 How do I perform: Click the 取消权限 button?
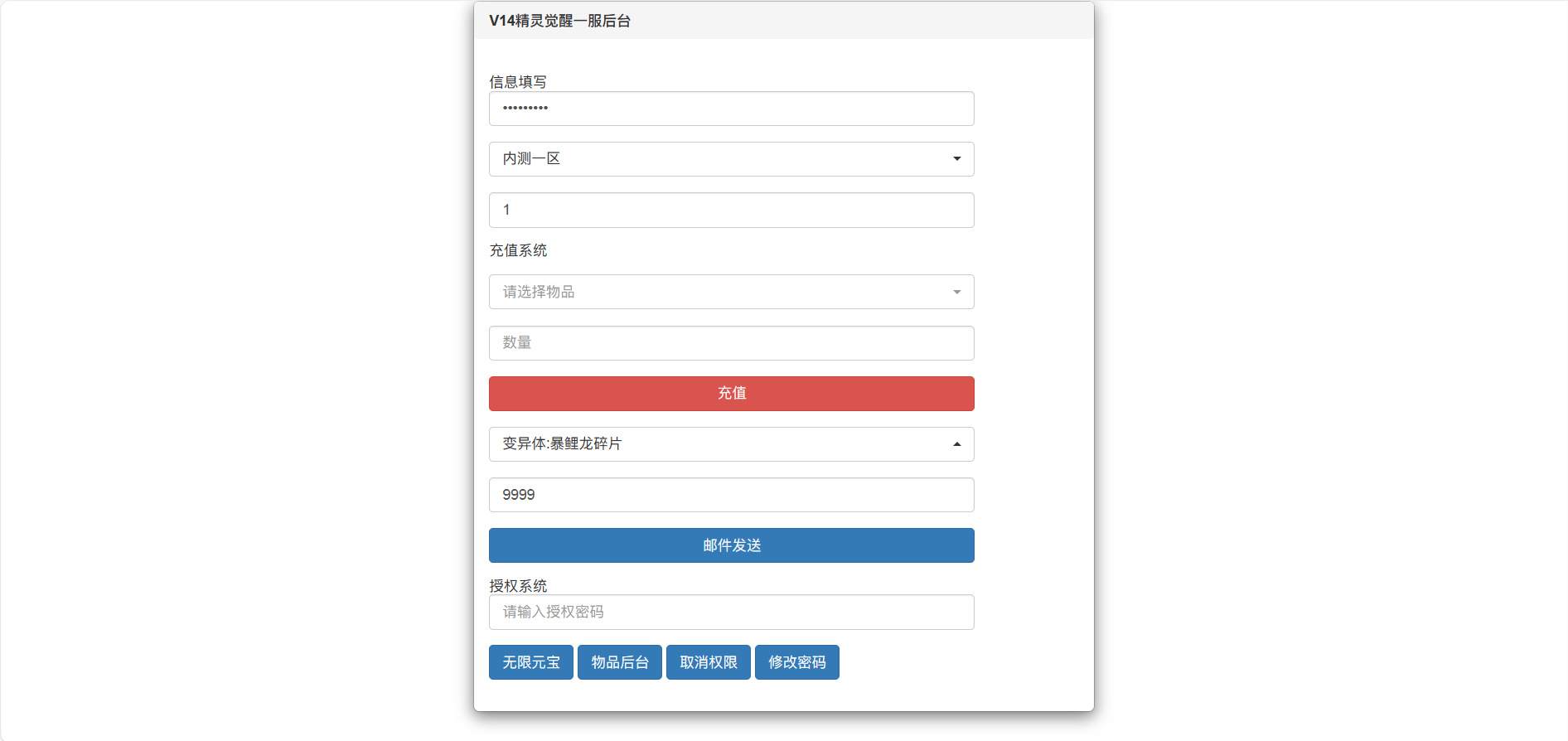coord(708,662)
